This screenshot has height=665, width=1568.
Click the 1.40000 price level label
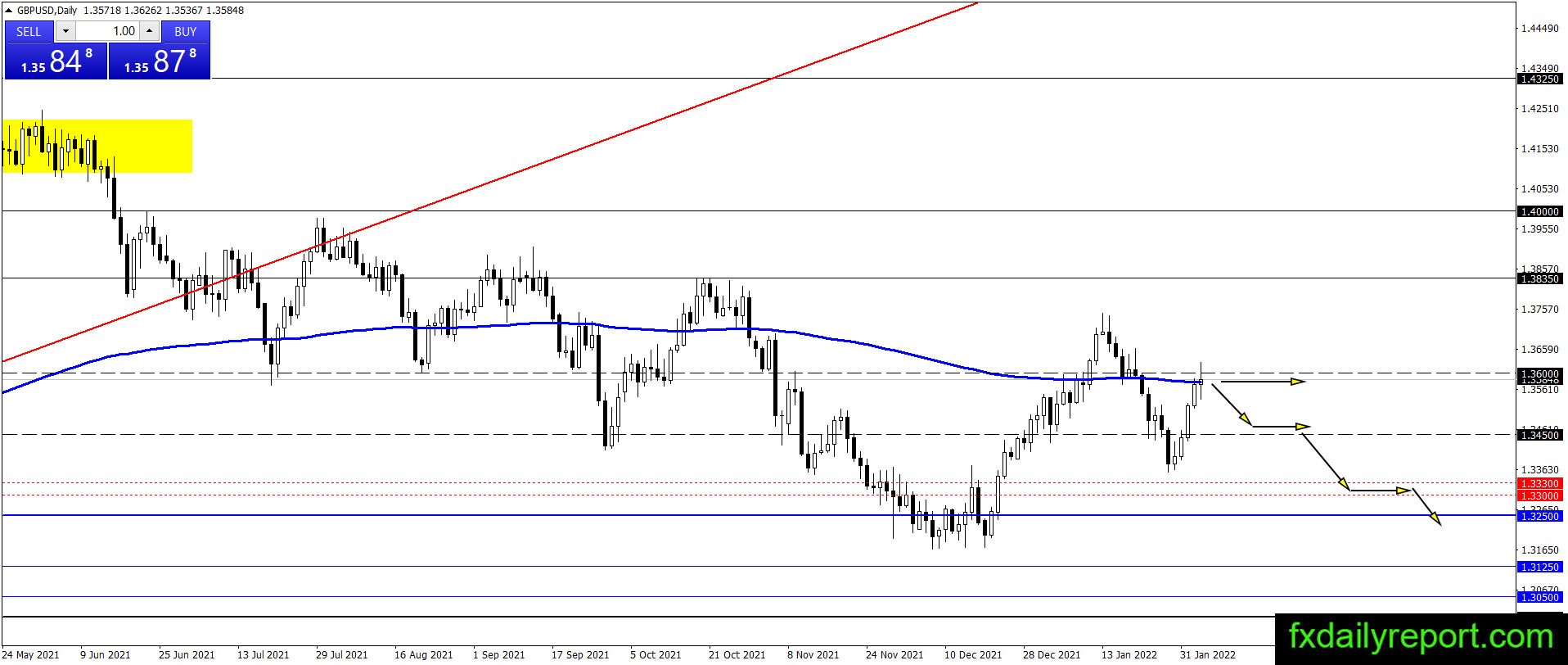pos(1539,211)
